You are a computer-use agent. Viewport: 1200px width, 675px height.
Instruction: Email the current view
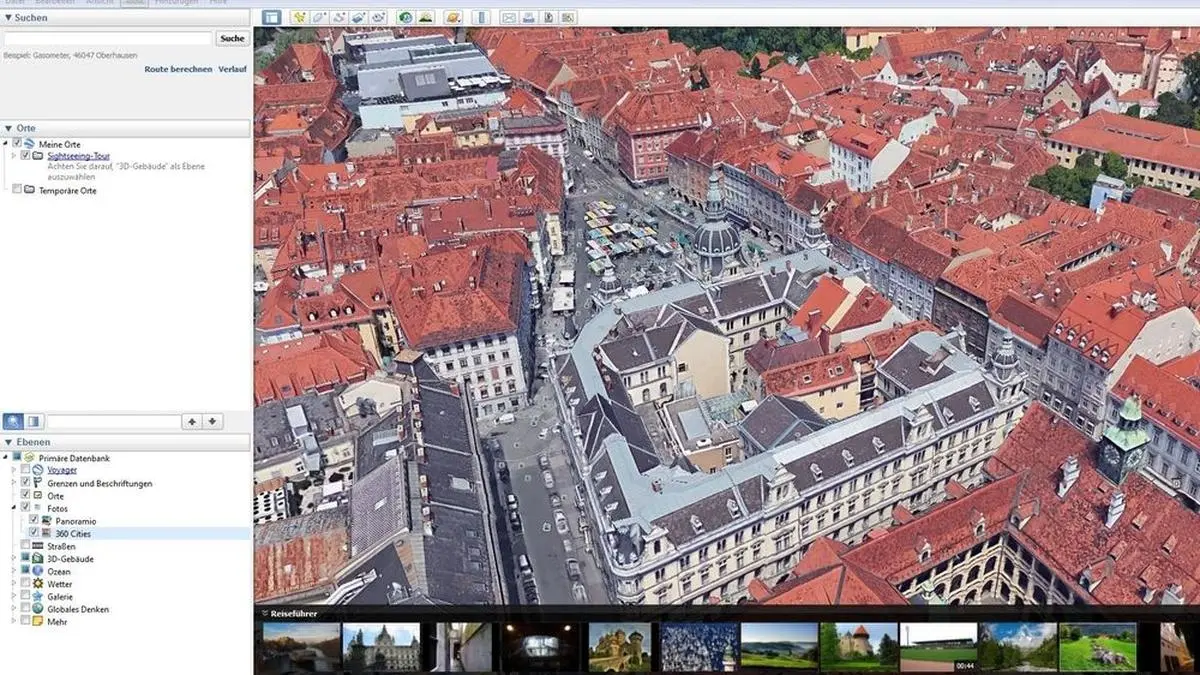[x=508, y=17]
